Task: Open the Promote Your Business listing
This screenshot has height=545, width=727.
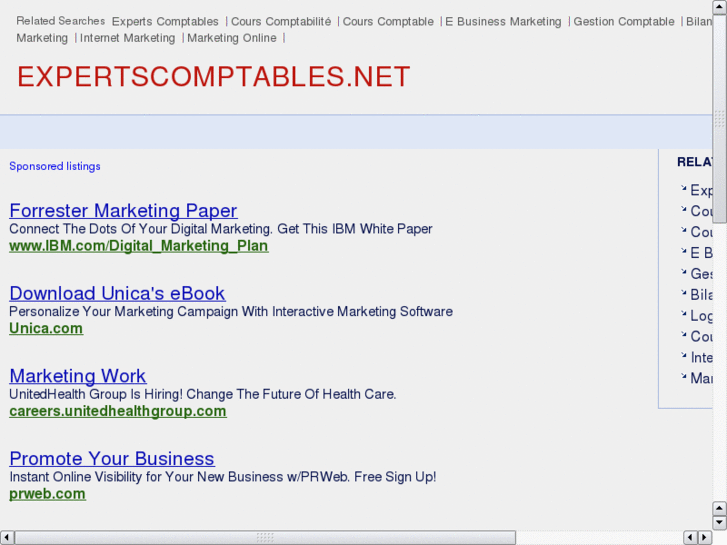Action: 112,458
